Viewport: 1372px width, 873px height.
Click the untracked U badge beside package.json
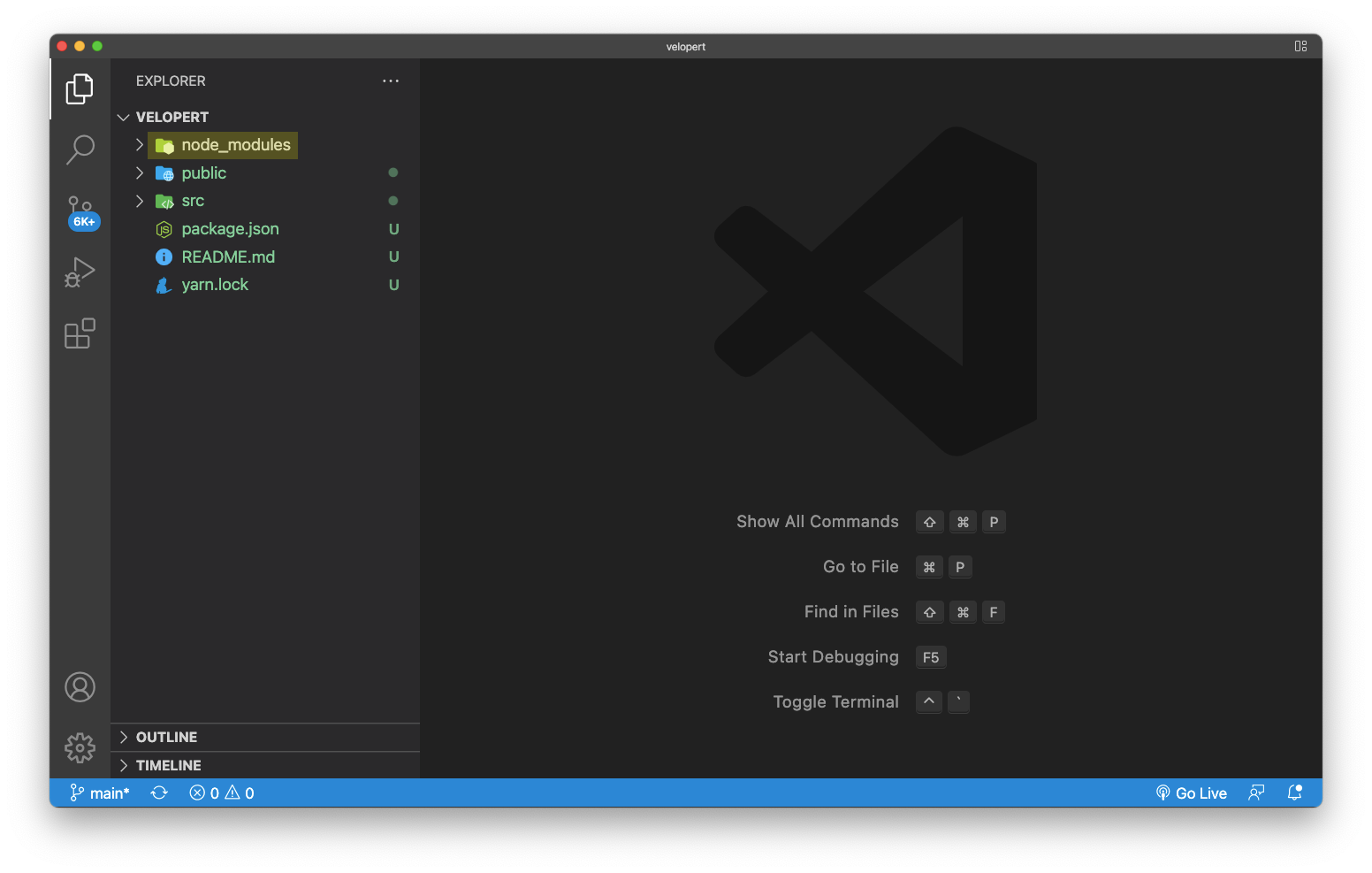394,230
